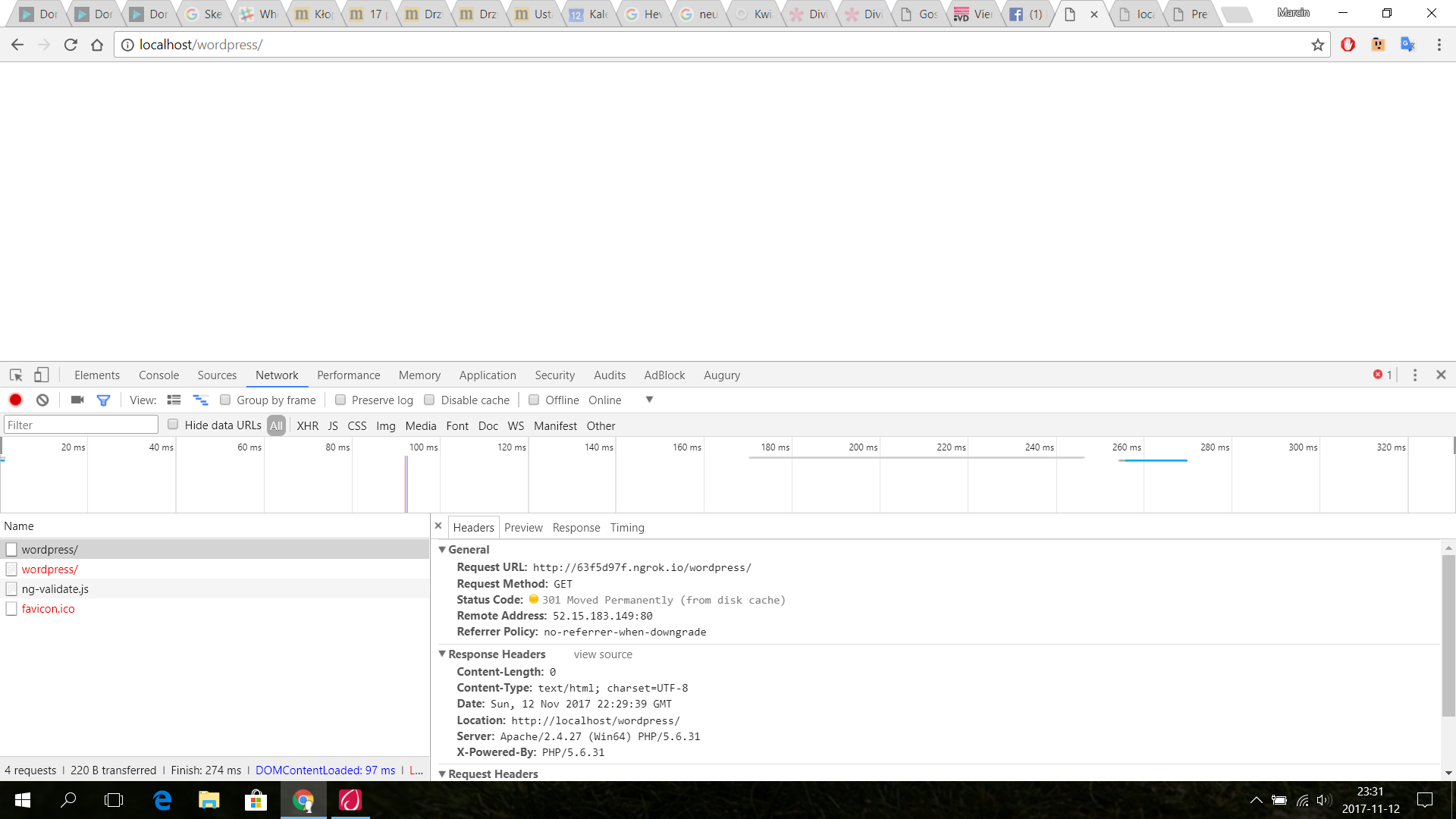Clear the network log

pos(42,400)
